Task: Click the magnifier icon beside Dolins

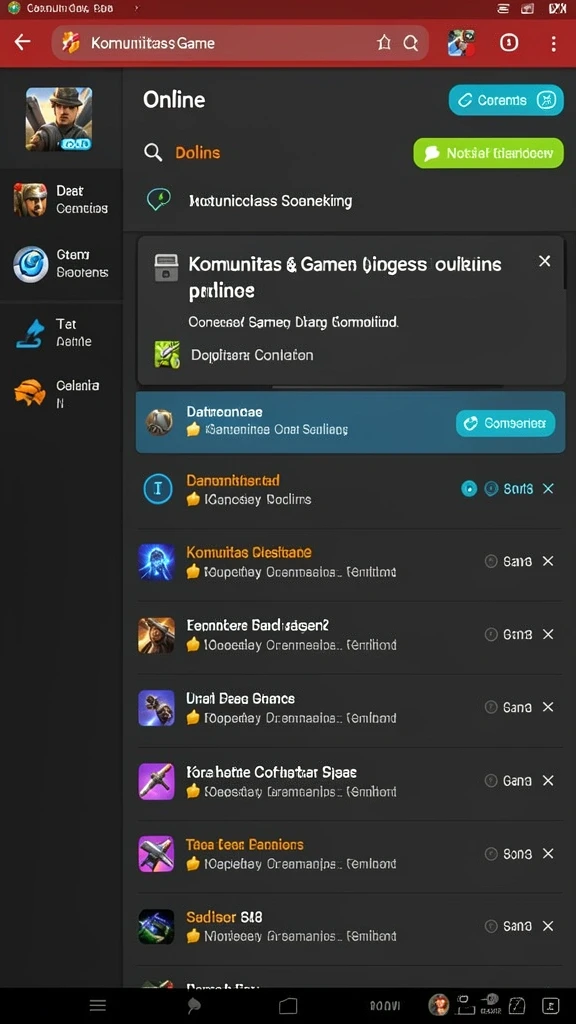Action: pyautogui.click(x=153, y=153)
